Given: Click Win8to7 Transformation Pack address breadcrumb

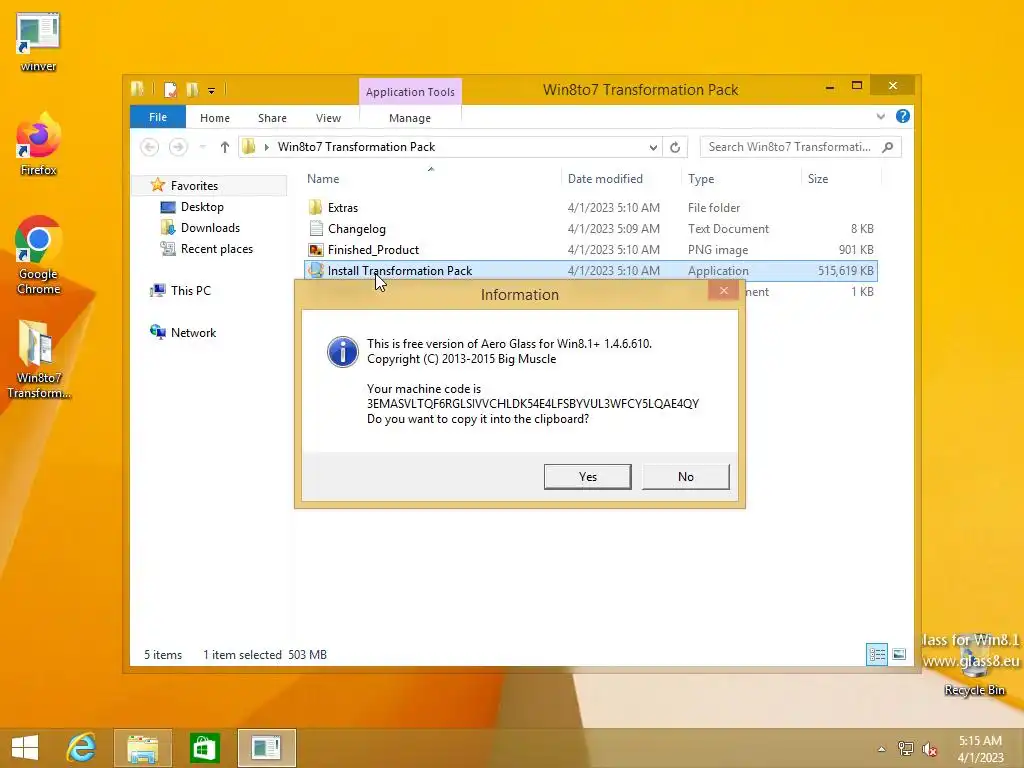Looking at the screenshot, I should [357, 147].
